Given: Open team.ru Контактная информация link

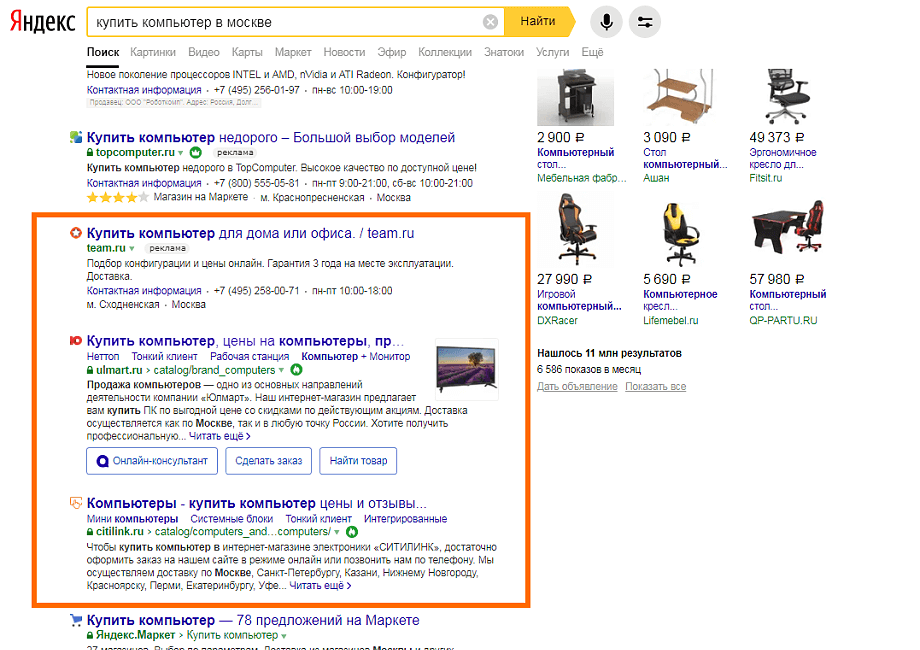Looking at the screenshot, I should coord(144,290).
